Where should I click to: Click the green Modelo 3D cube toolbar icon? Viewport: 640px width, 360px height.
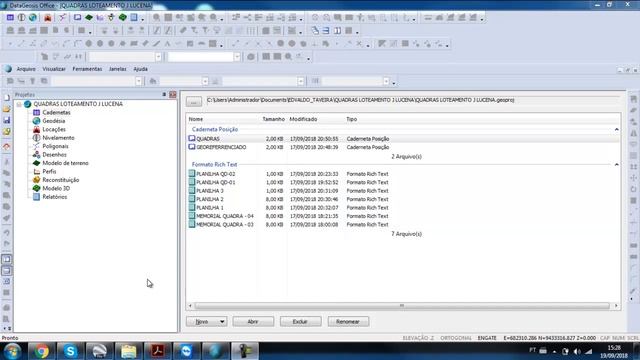point(122,18)
